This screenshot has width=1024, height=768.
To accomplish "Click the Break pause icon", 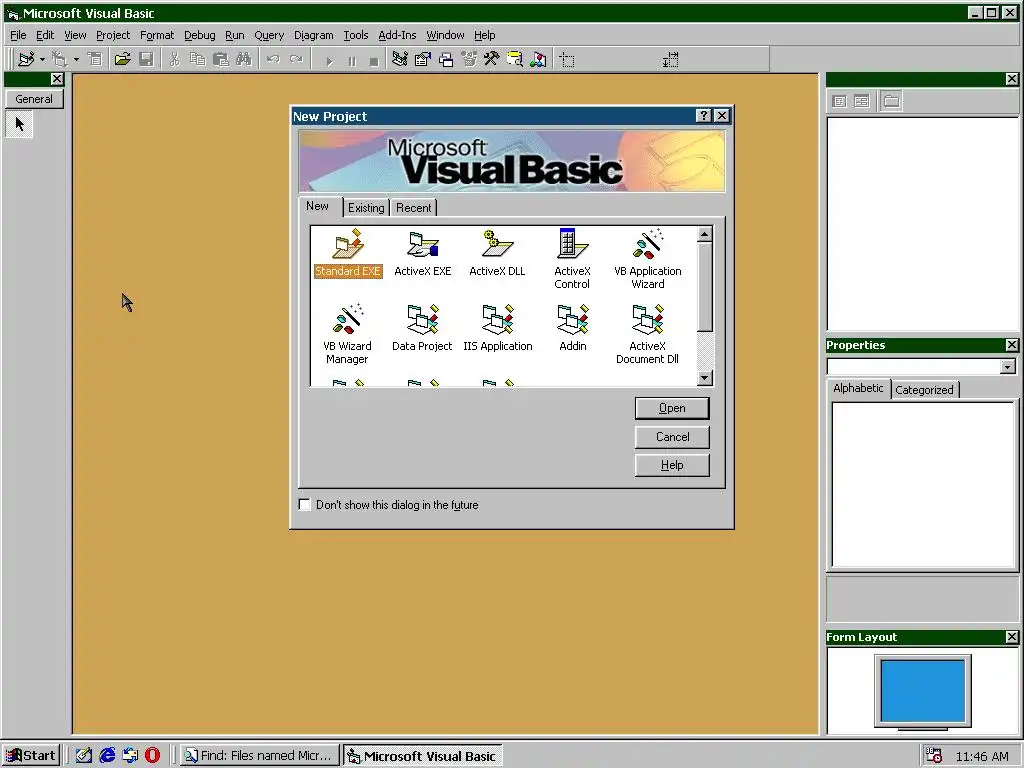I will (352, 61).
